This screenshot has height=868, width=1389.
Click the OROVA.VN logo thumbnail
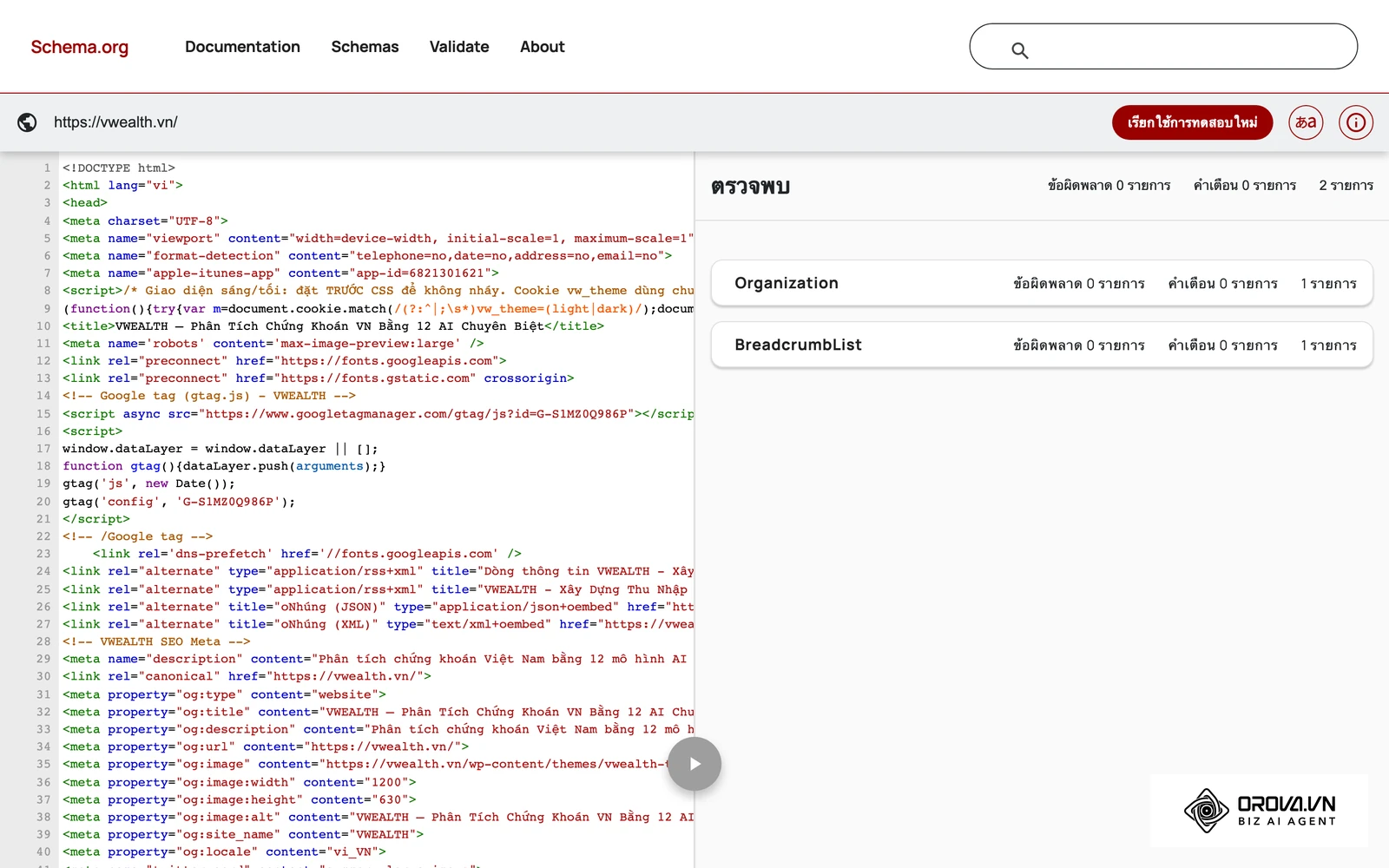pyautogui.click(x=1259, y=811)
